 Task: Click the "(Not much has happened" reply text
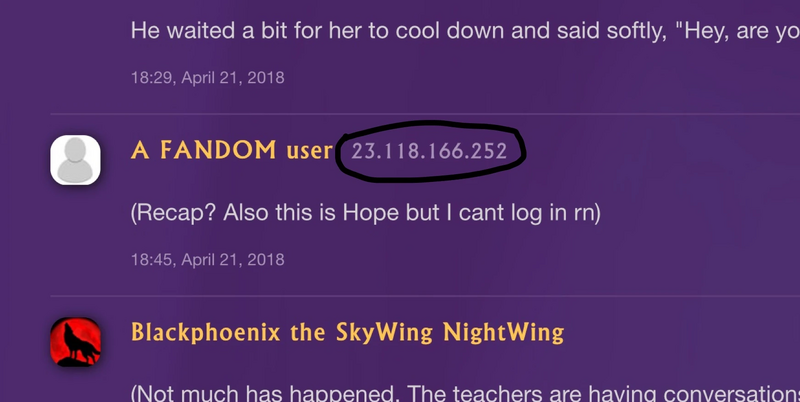click(x=465, y=393)
